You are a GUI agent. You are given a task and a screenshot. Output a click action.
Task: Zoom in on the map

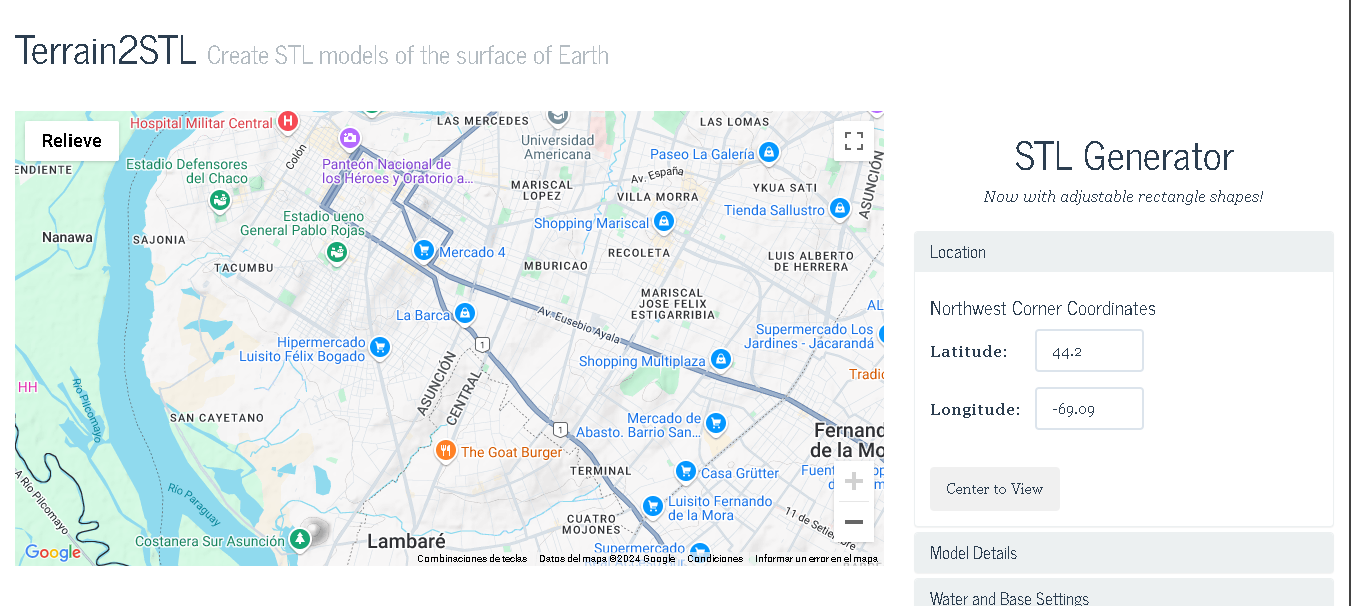click(853, 481)
